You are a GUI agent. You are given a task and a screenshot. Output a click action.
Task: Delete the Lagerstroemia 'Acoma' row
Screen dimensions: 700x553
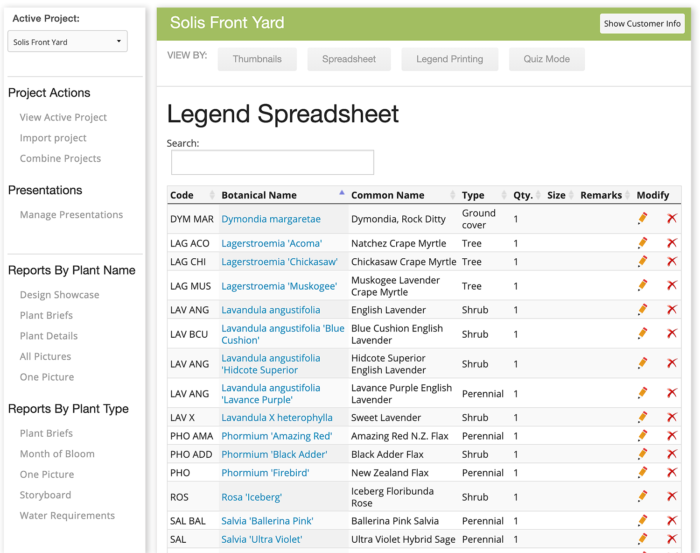pos(672,243)
